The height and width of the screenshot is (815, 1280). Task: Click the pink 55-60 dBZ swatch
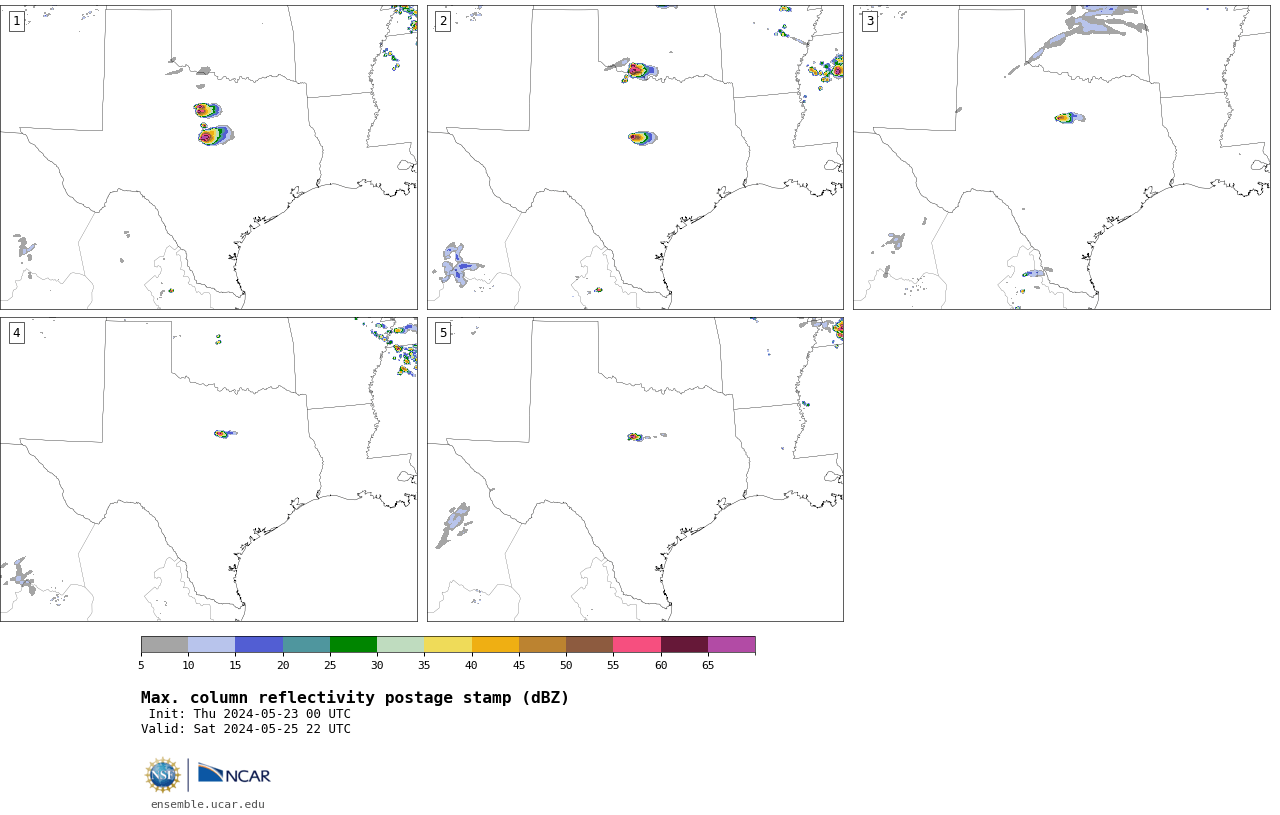point(637,644)
